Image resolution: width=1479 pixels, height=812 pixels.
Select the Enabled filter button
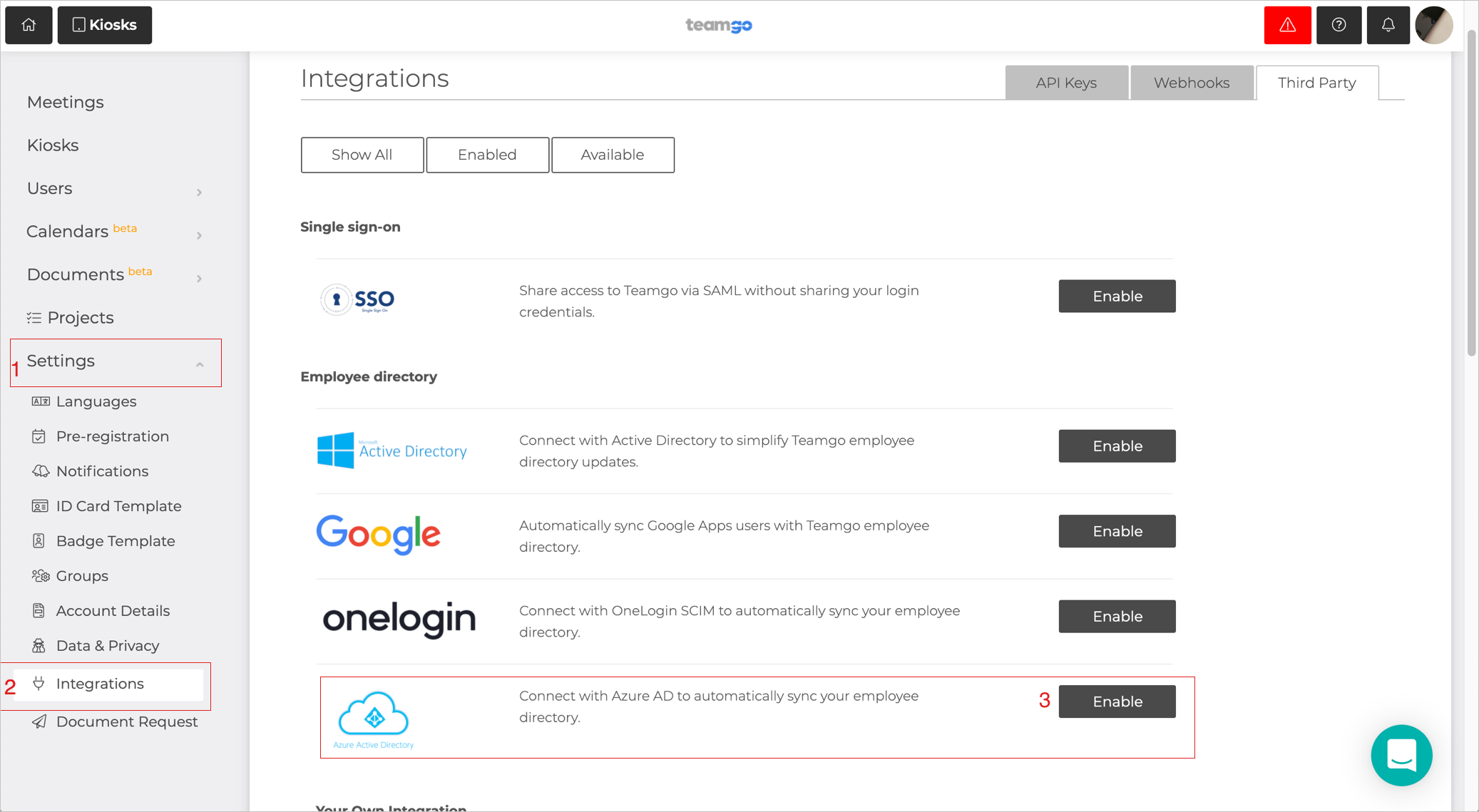(487, 155)
